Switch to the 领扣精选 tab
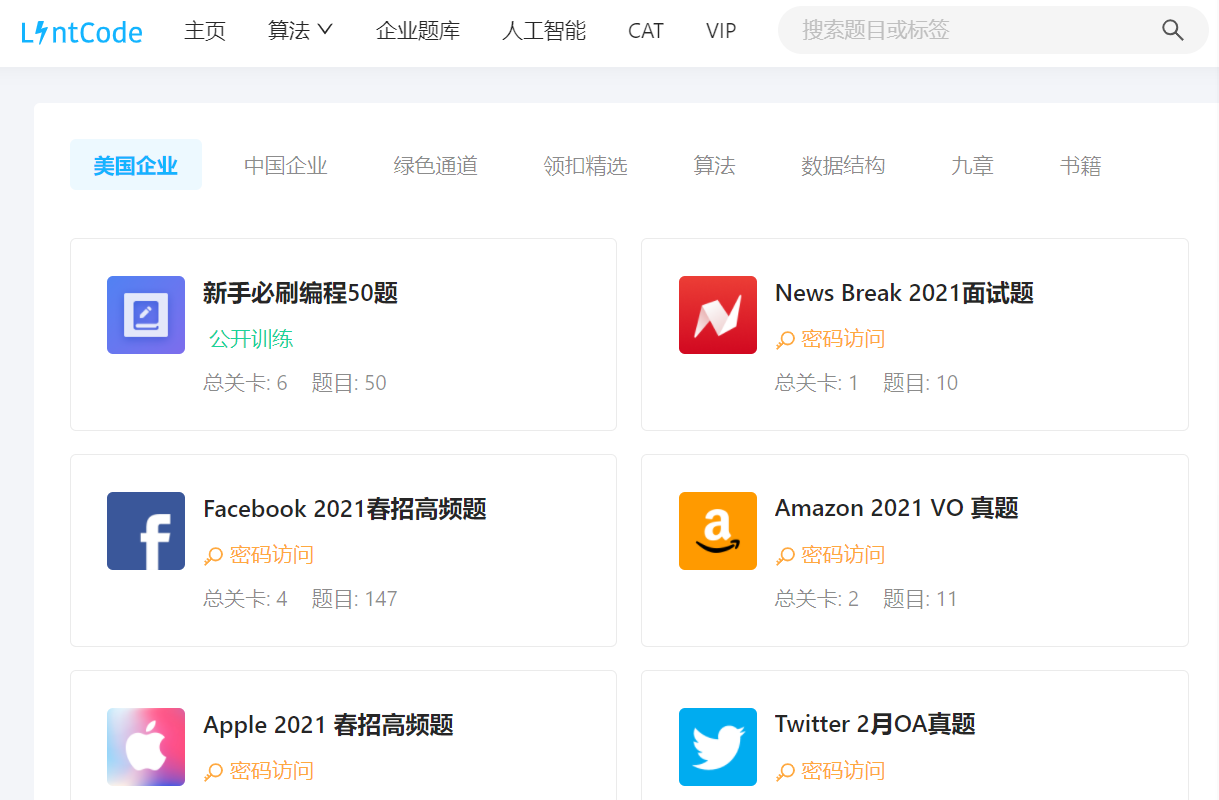This screenshot has height=800, width=1219. tap(586, 165)
